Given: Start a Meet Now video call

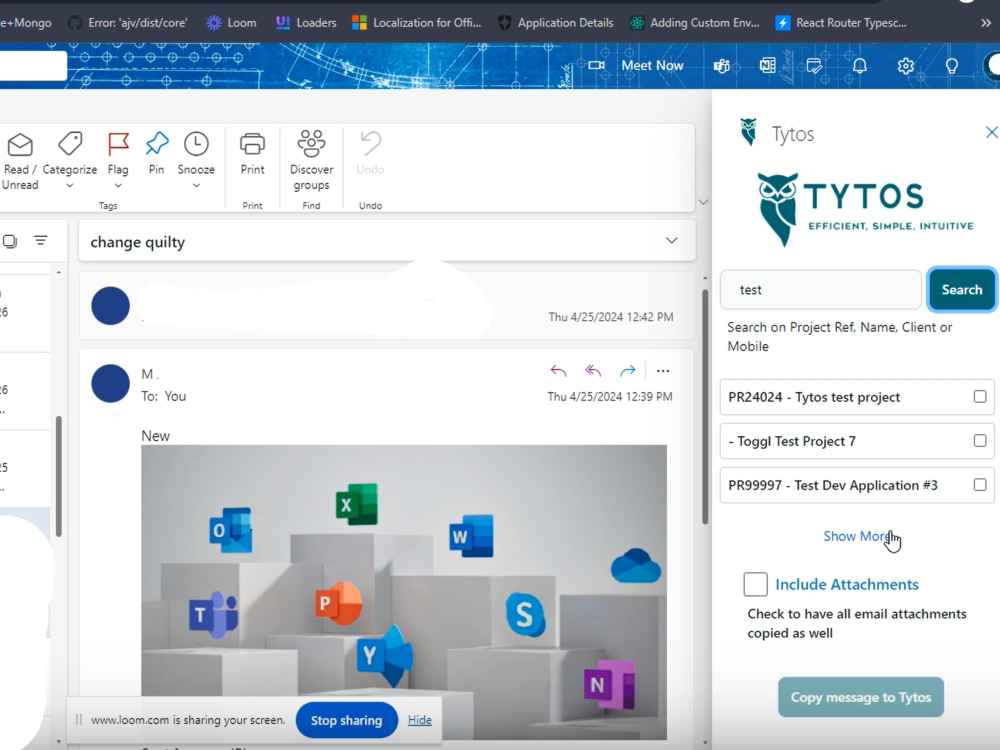Looking at the screenshot, I should tap(636, 65).
